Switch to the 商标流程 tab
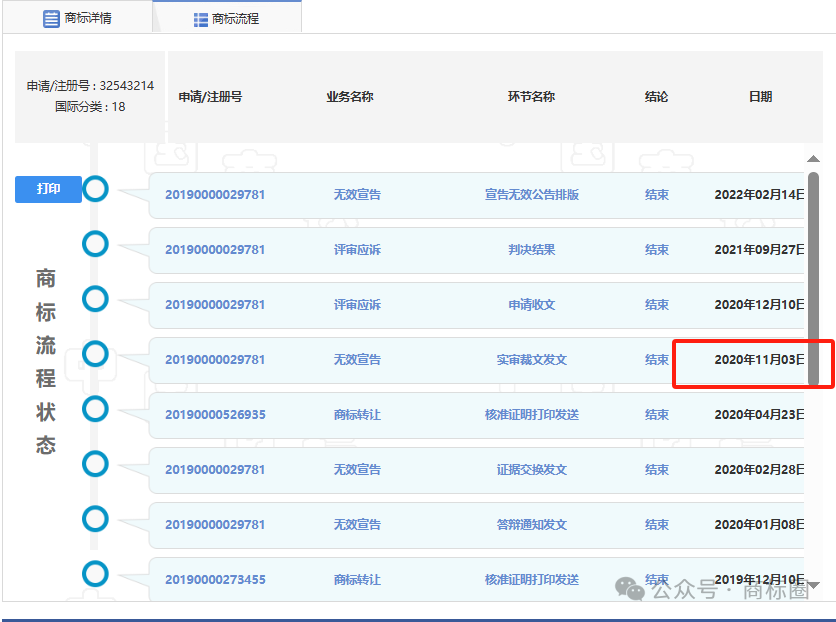836x622 pixels. point(227,18)
